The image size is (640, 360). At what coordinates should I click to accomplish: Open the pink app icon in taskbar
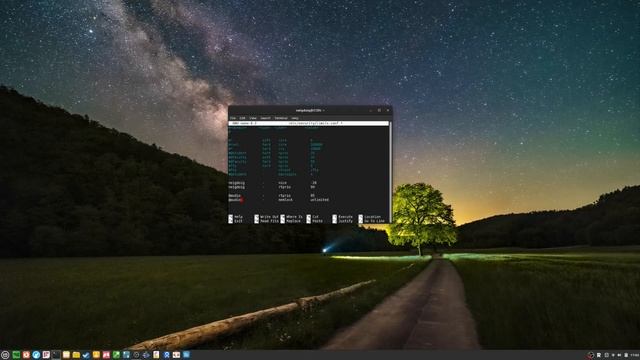point(46,355)
